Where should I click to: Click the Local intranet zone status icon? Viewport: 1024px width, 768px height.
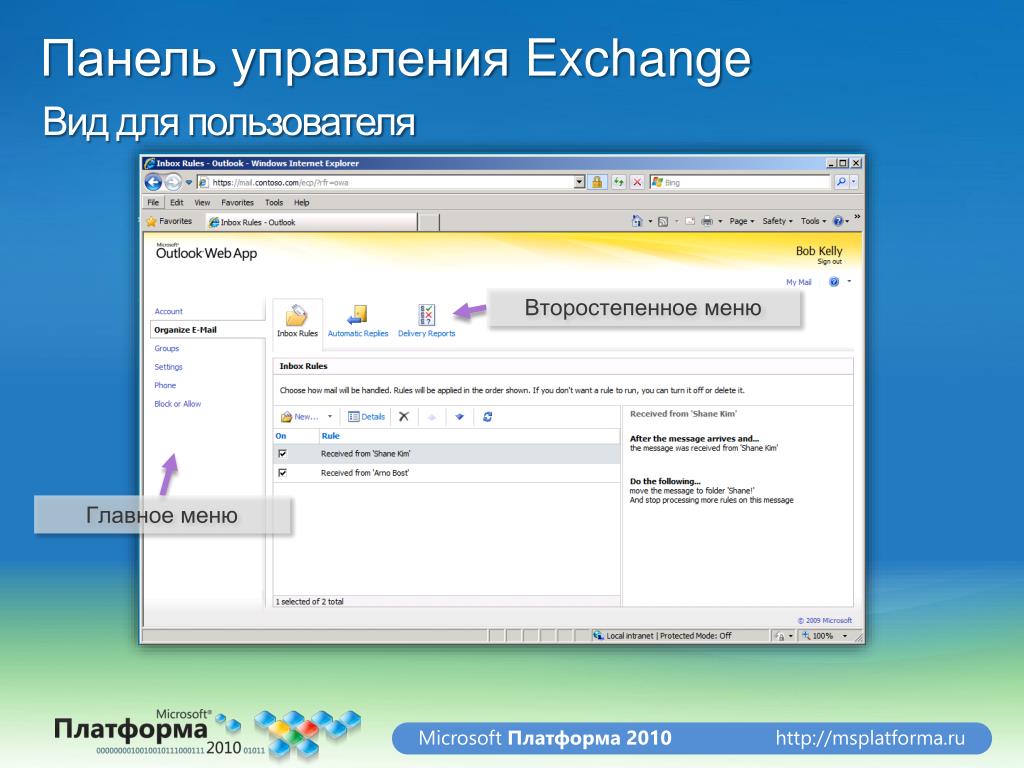click(x=598, y=635)
